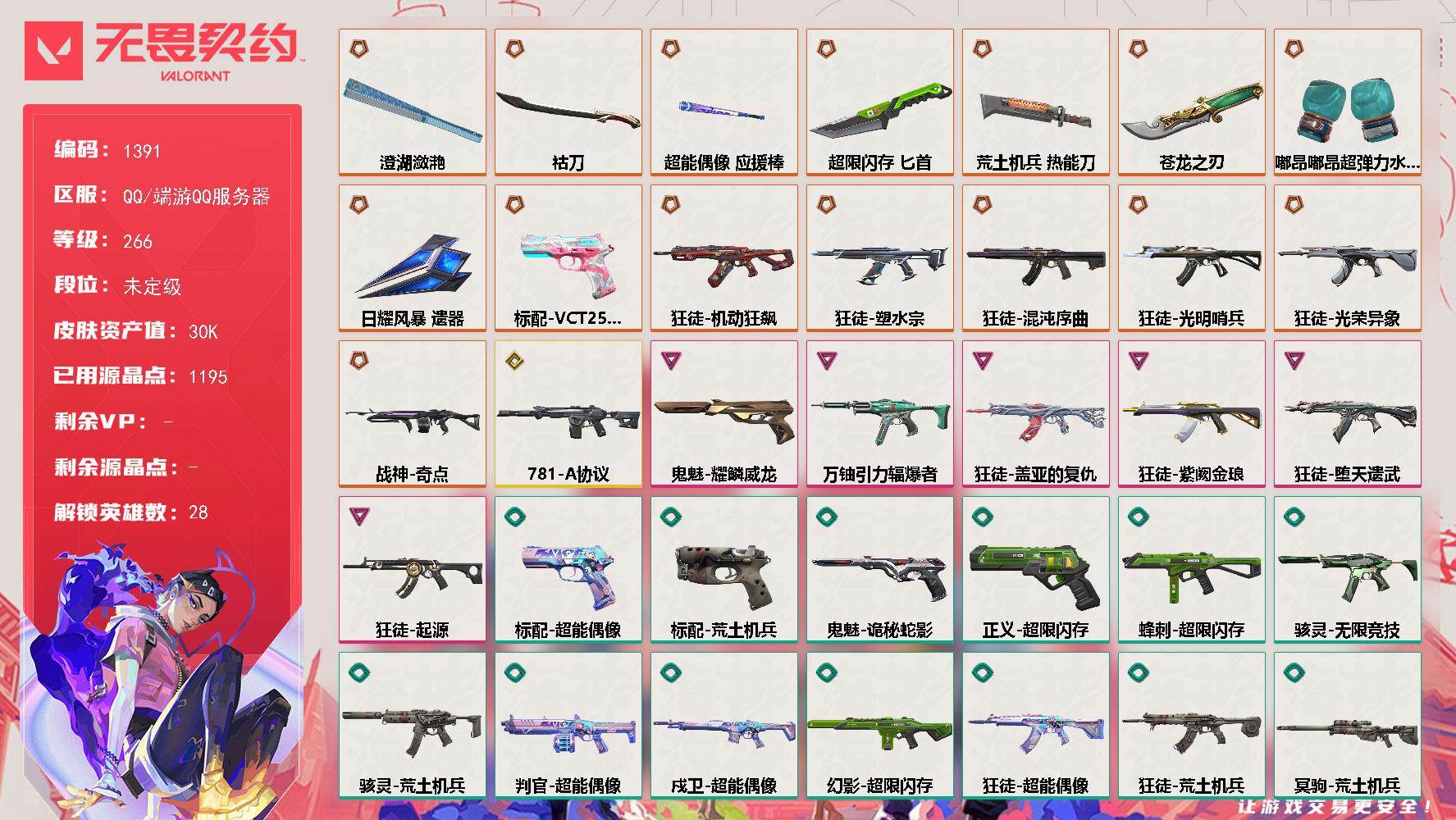1456x820 pixels.
Task: Select the 鬼魅-耀鳞威龙 skin card
Action: click(x=724, y=414)
